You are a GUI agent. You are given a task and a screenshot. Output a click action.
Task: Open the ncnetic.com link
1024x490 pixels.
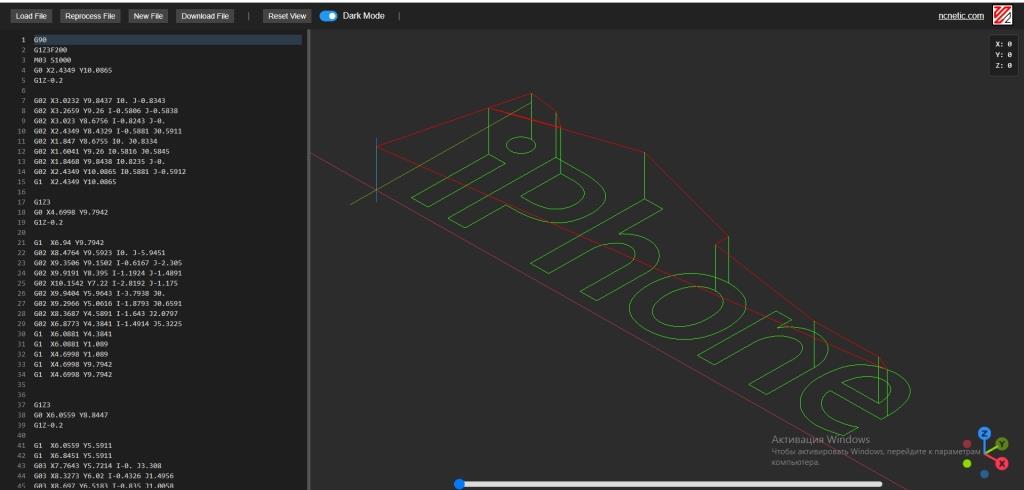click(x=961, y=16)
